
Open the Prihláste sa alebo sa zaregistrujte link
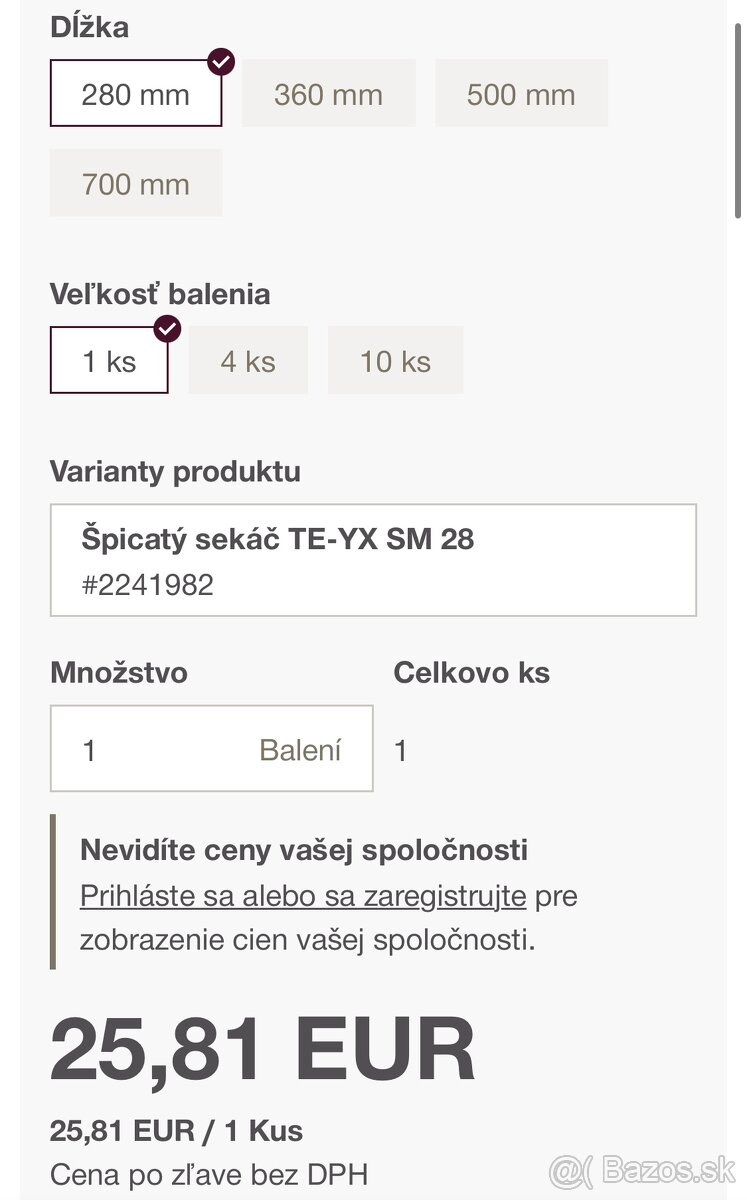303,895
